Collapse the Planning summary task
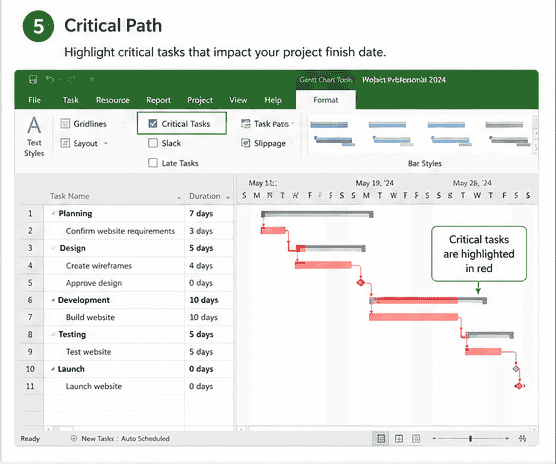Screen dimensions: 556x464 click(x=53, y=213)
